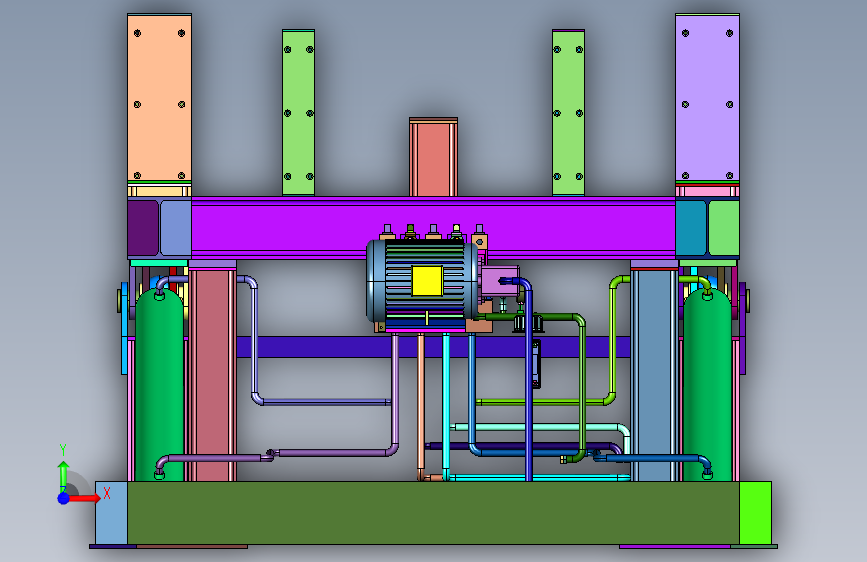Click the blue Z axis ball of the triad
This screenshot has width=867, height=562.
[63, 498]
